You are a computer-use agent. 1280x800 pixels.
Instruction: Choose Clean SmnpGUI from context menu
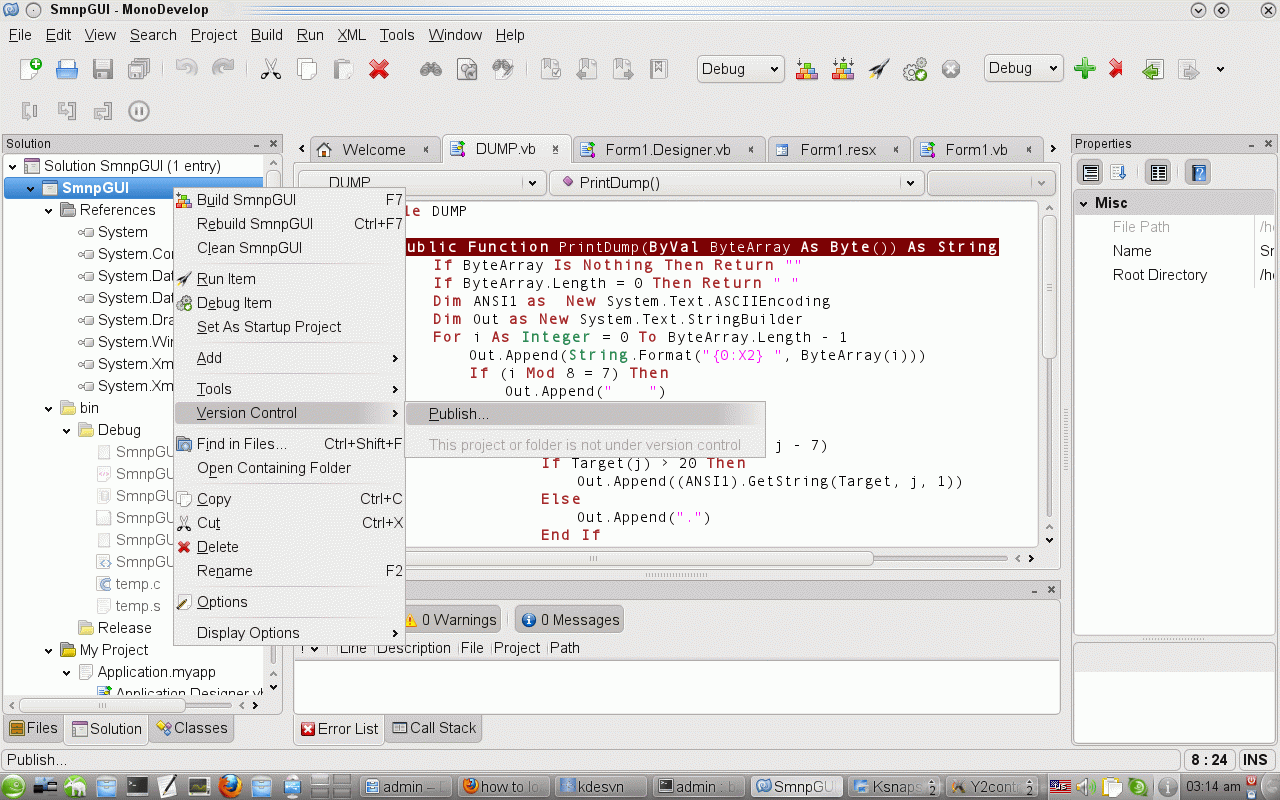click(x=289, y=248)
